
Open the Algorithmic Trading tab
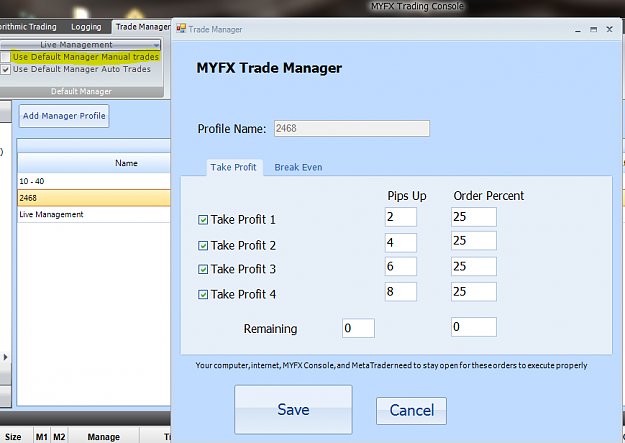click(29, 27)
